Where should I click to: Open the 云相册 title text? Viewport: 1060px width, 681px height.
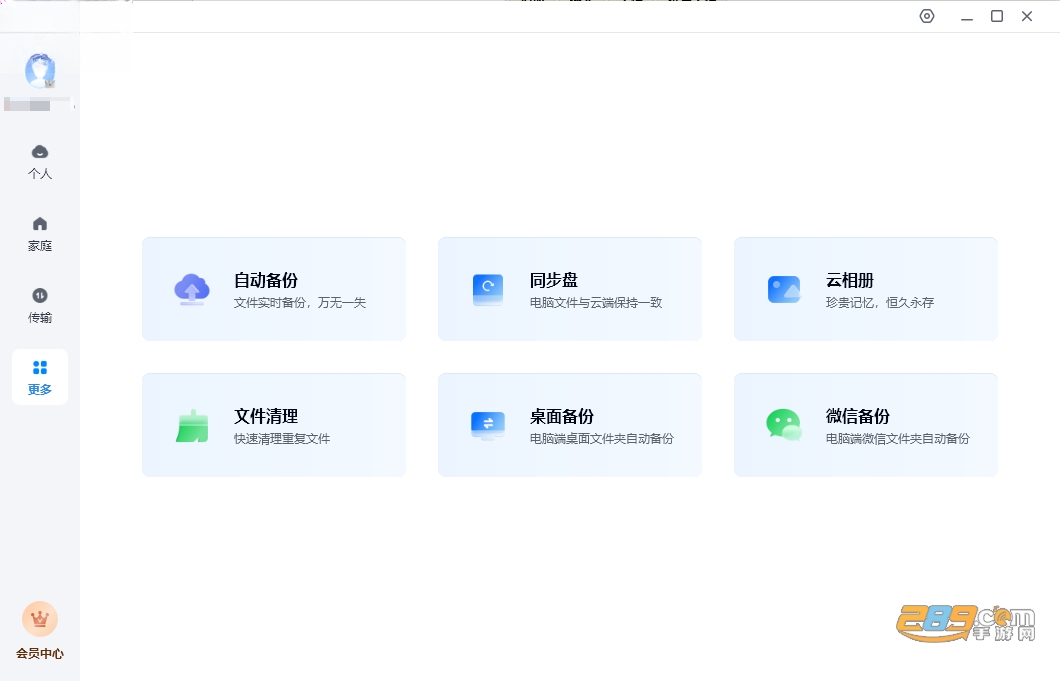850,280
